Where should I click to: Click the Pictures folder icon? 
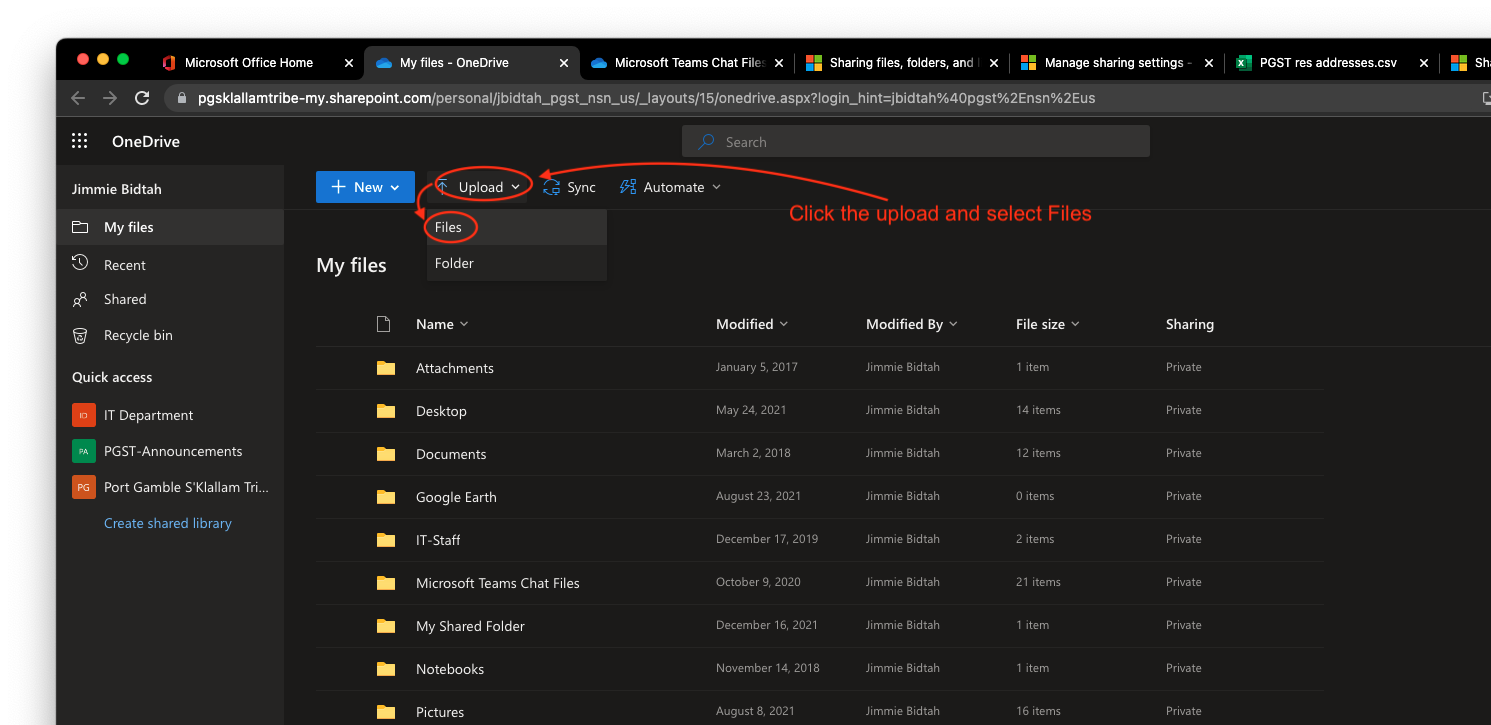click(386, 712)
